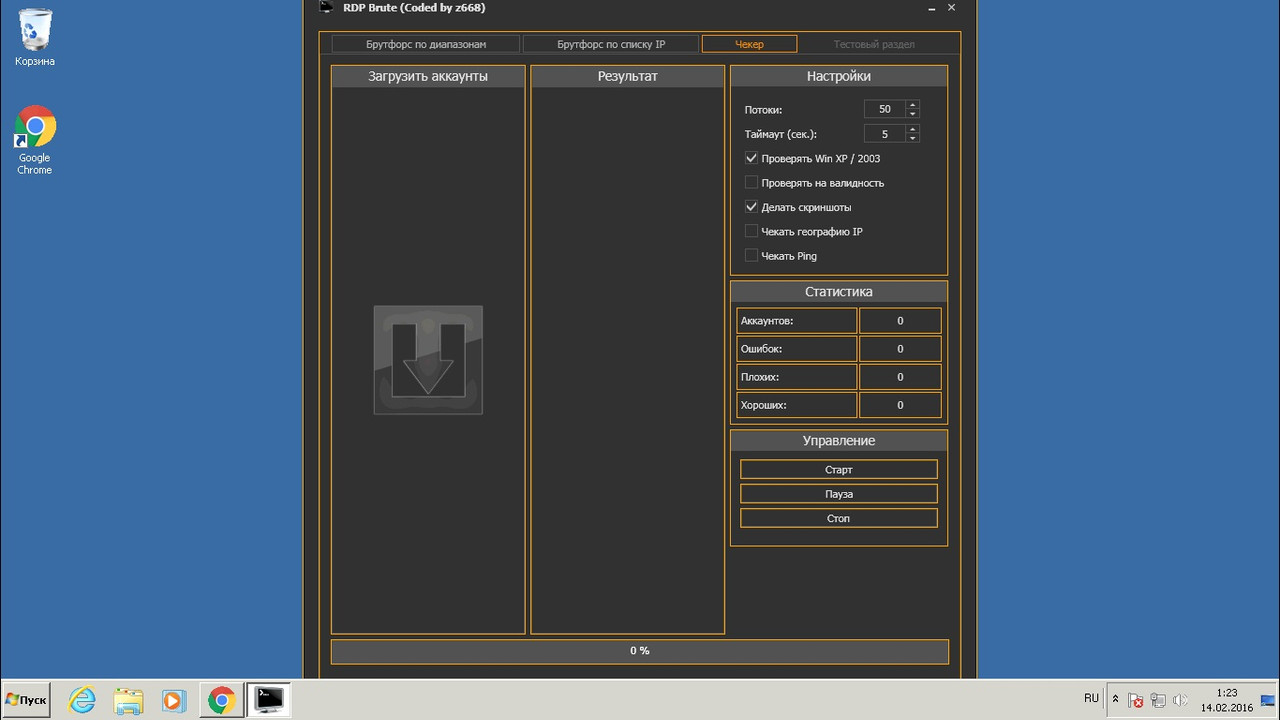Switch to the Брутфорс по списку IP tab

(610, 44)
